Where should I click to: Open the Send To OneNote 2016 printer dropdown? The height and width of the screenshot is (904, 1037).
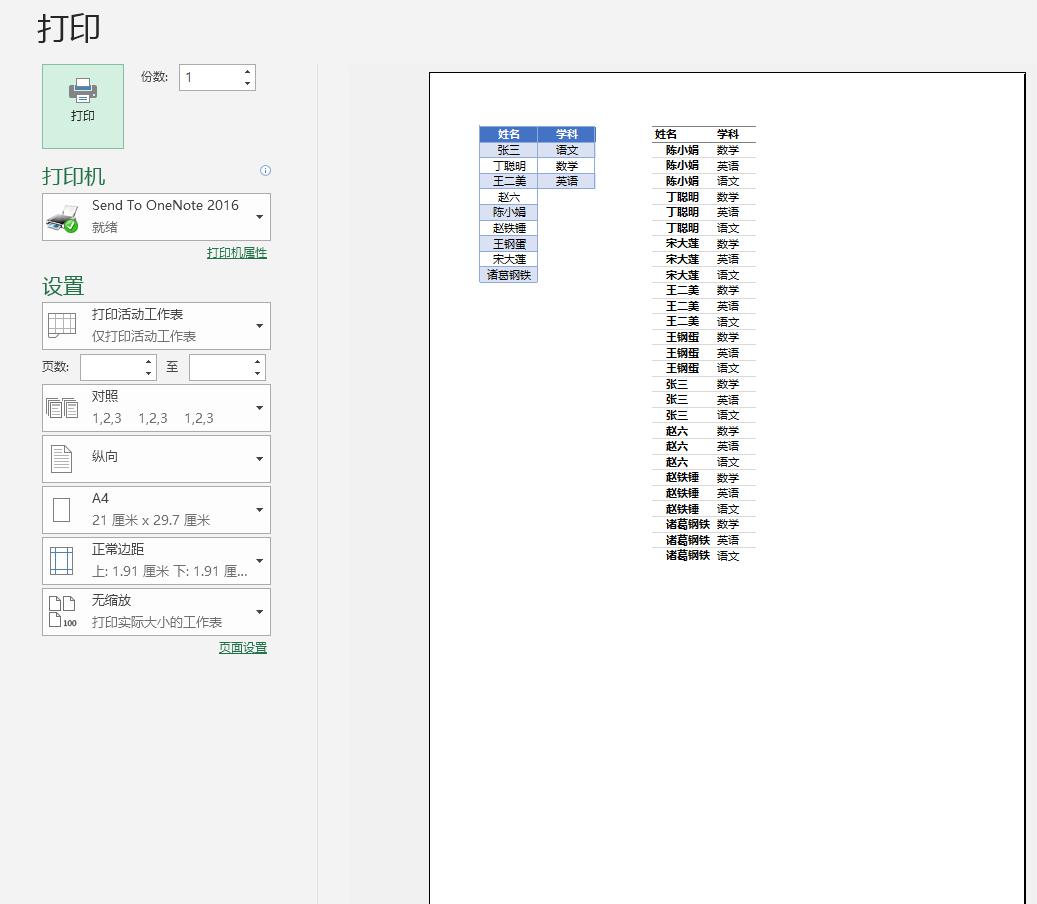pyautogui.click(x=157, y=217)
